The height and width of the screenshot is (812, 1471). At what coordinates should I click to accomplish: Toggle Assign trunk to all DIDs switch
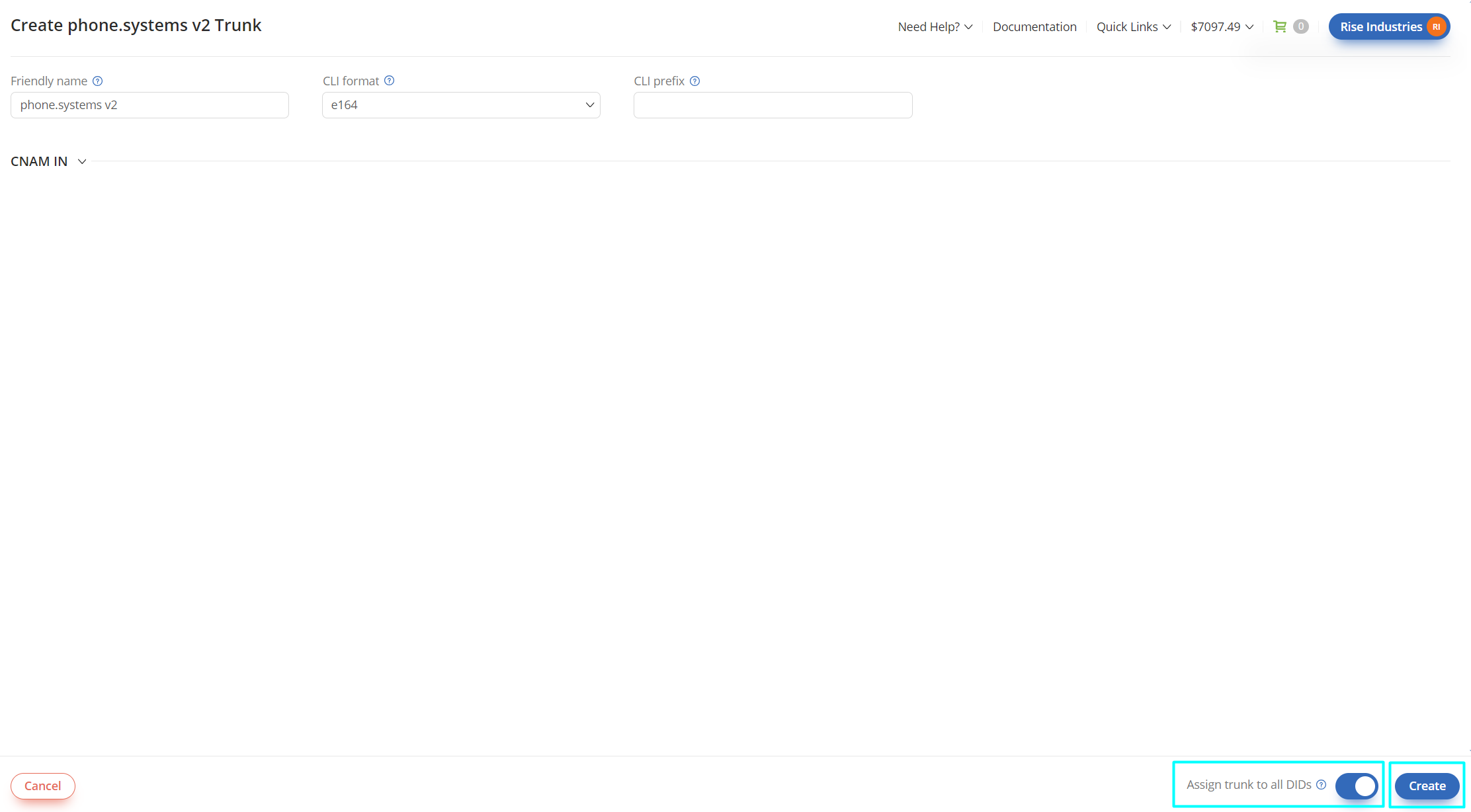[1357, 786]
